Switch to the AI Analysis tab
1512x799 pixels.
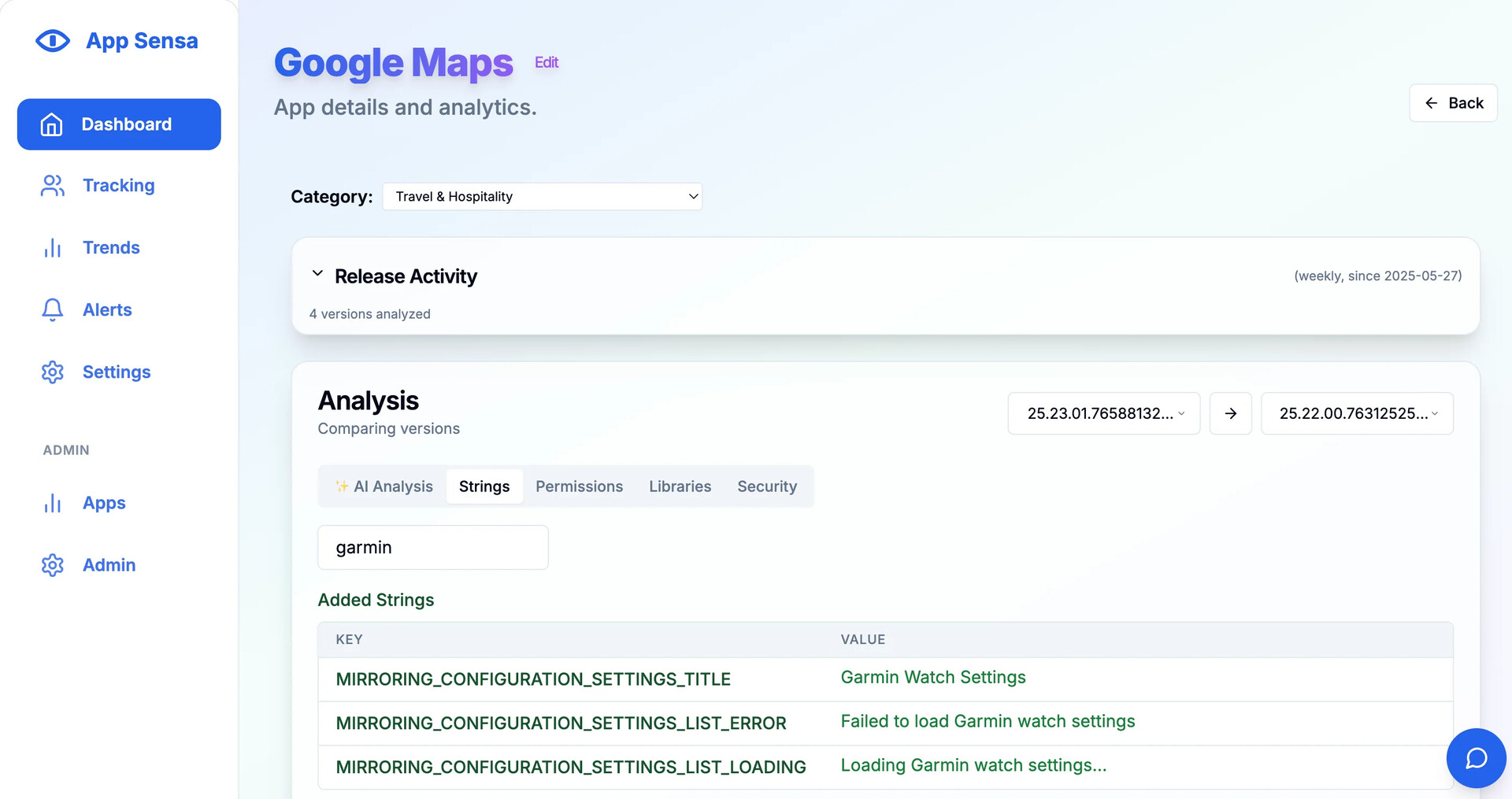pyautogui.click(x=384, y=486)
